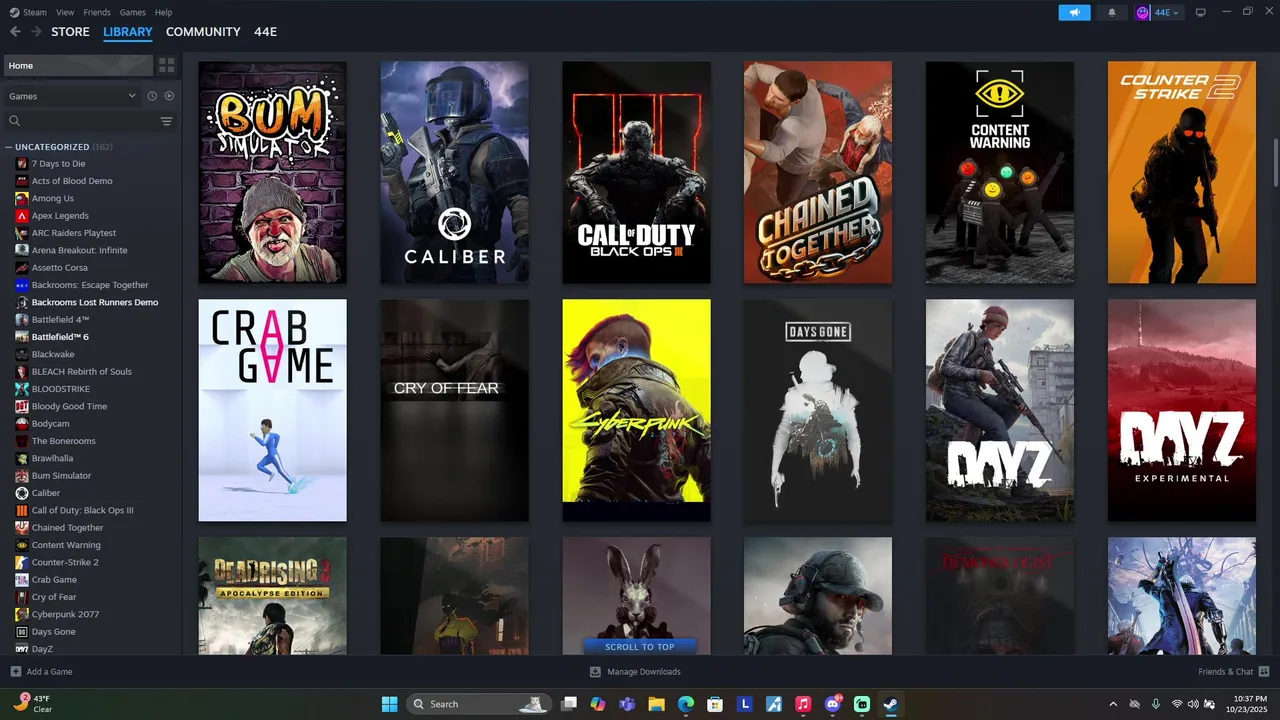Image resolution: width=1280 pixels, height=720 pixels.
Task: Sort library by recent activity clock icon
Action: click(x=152, y=96)
